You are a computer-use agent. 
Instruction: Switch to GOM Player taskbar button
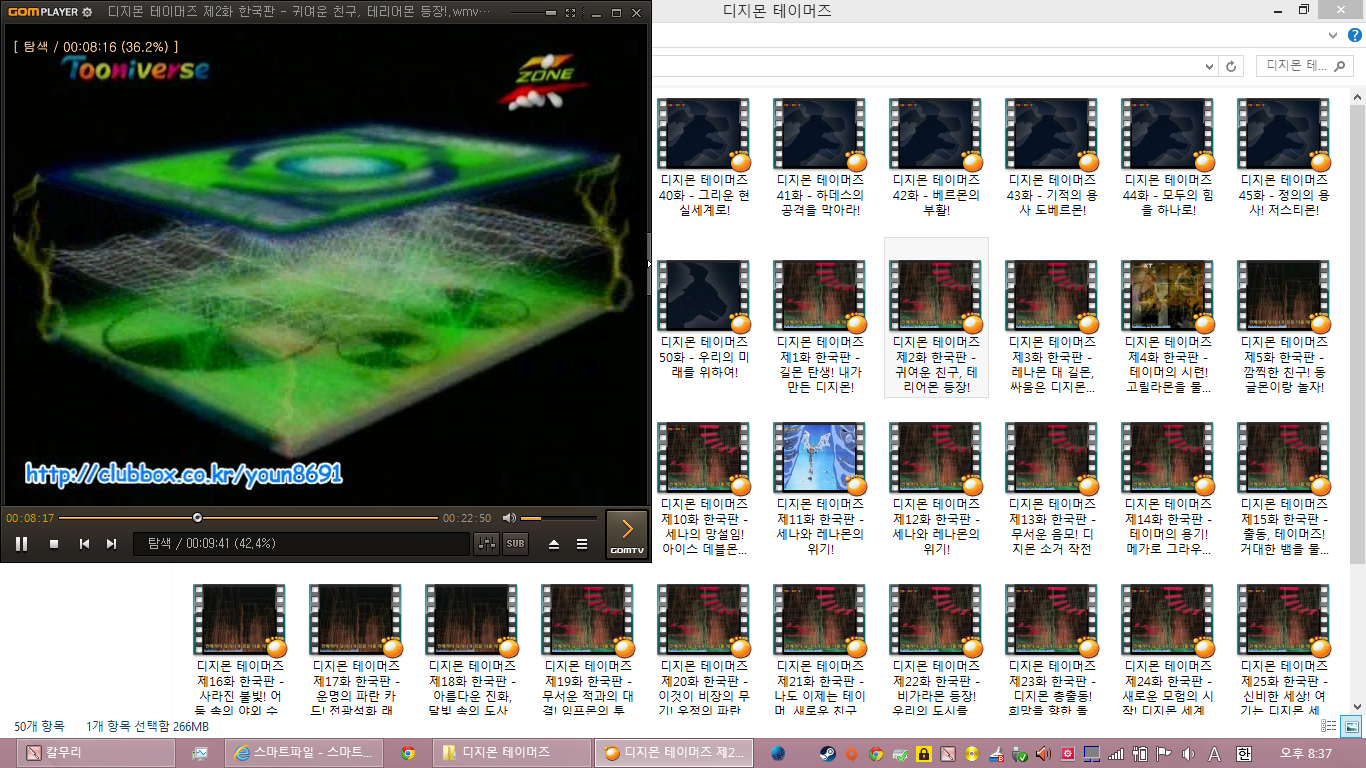coord(673,753)
